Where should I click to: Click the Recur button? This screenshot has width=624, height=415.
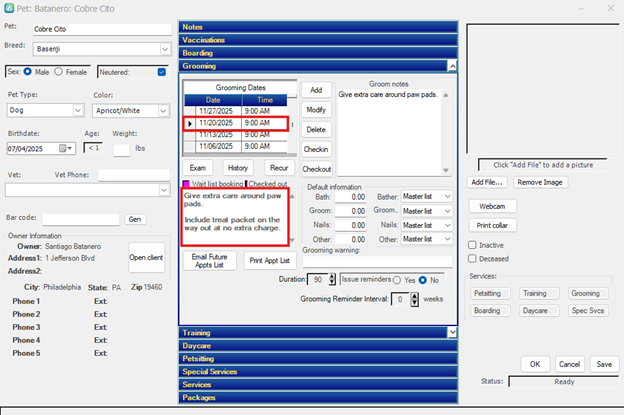[x=279, y=168]
